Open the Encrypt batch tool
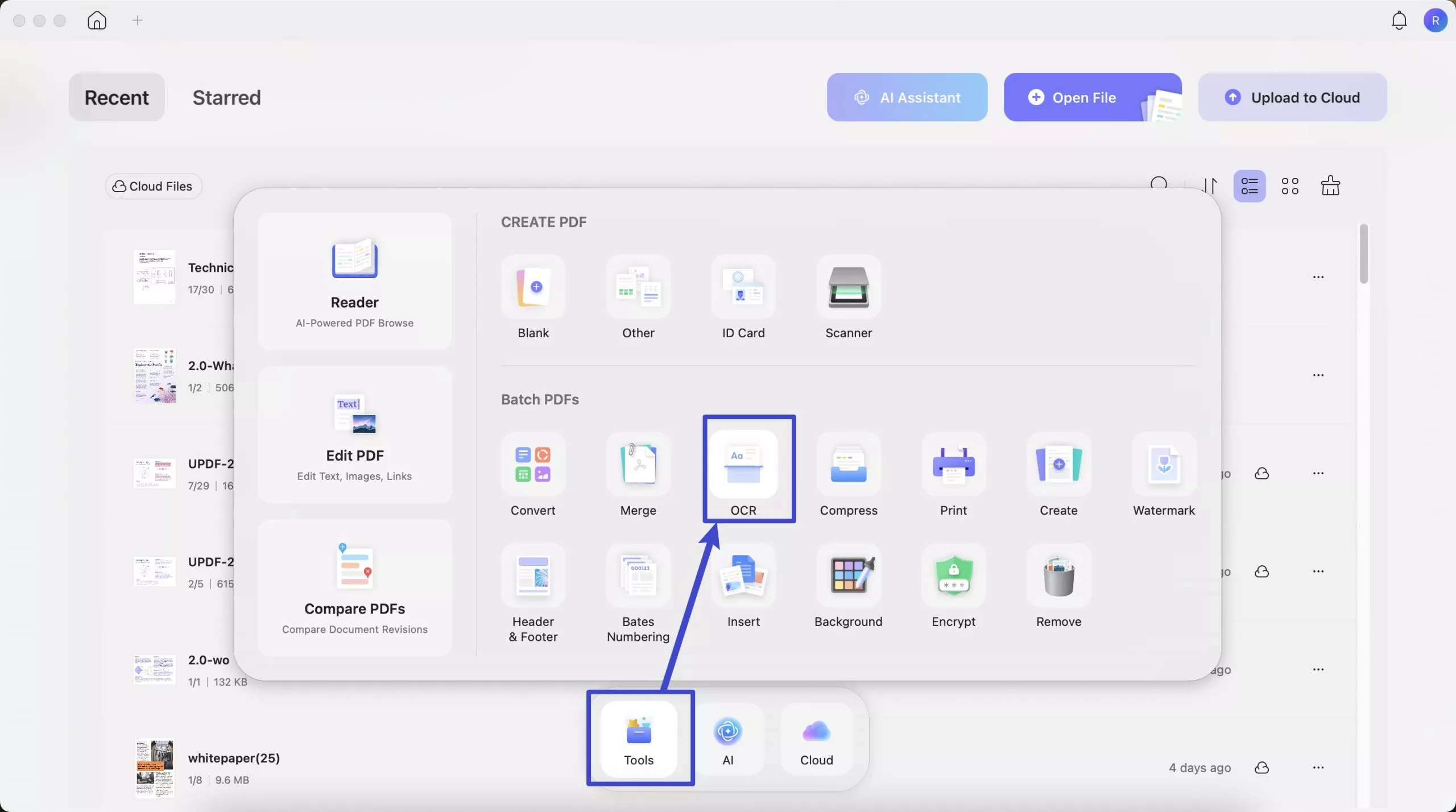 tap(953, 577)
